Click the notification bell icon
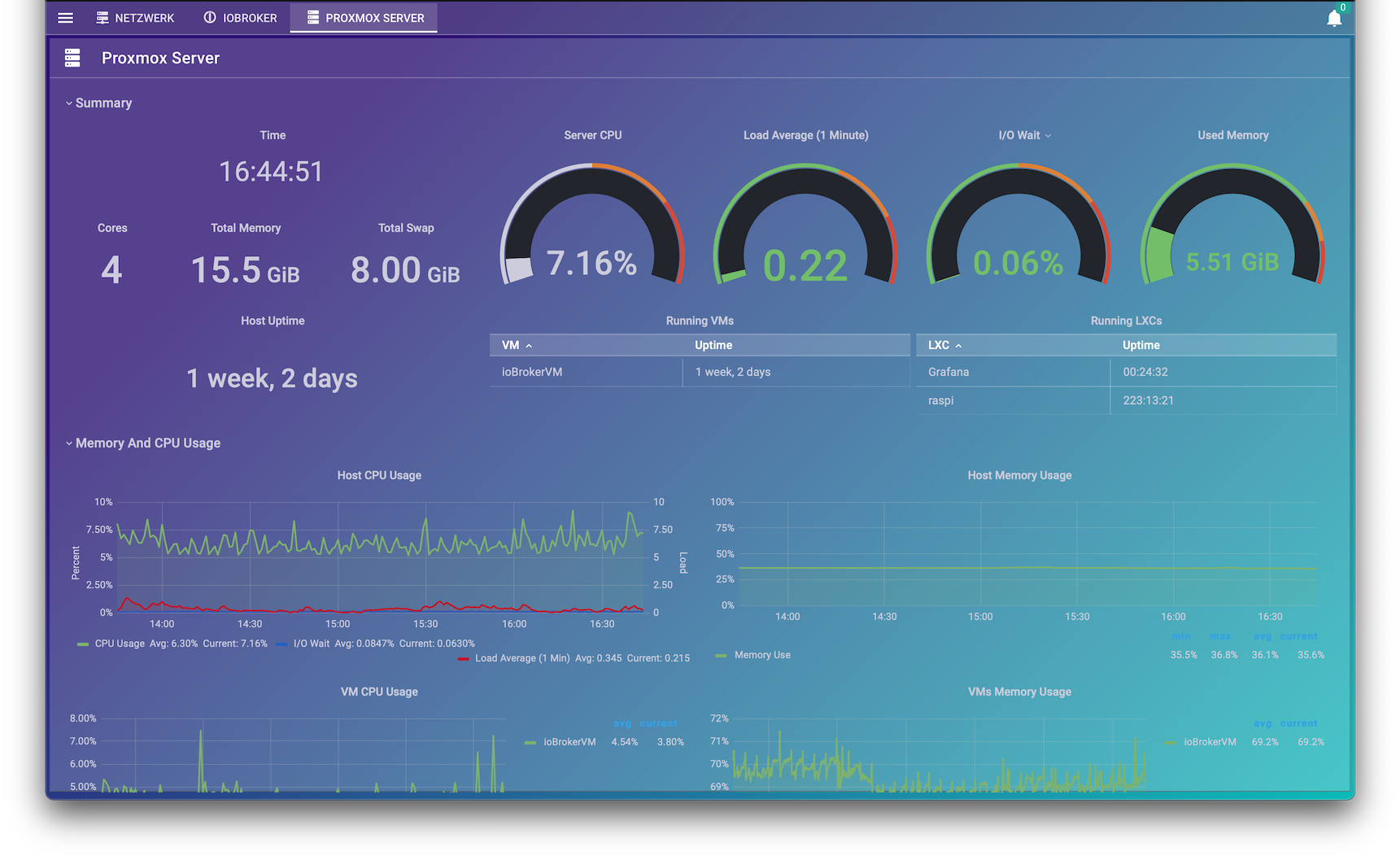The height and width of the screenshot is (860, 1400). click(x=1334, y=18)
